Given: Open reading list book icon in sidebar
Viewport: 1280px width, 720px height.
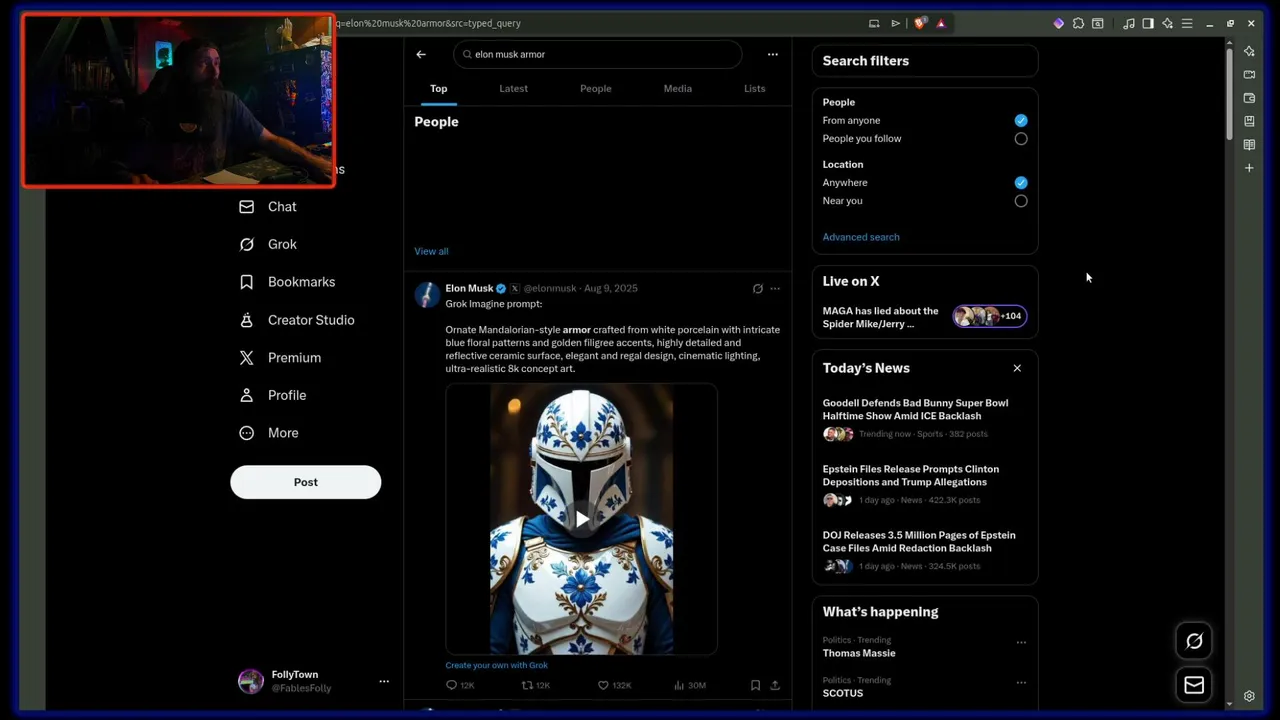Looking at the screenshot, I should [x=1249, y=145].
